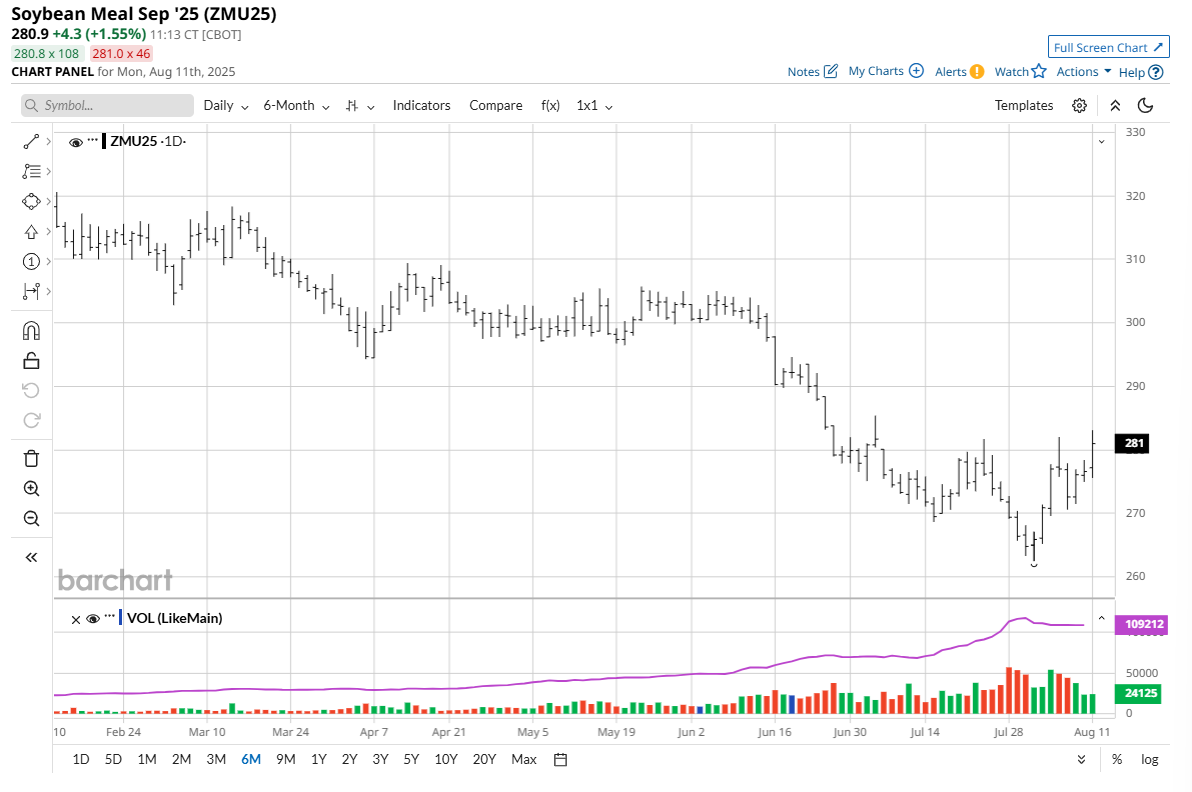Click the Symbol search field
Screen dimensions: 1192x792
coord(107,106)
